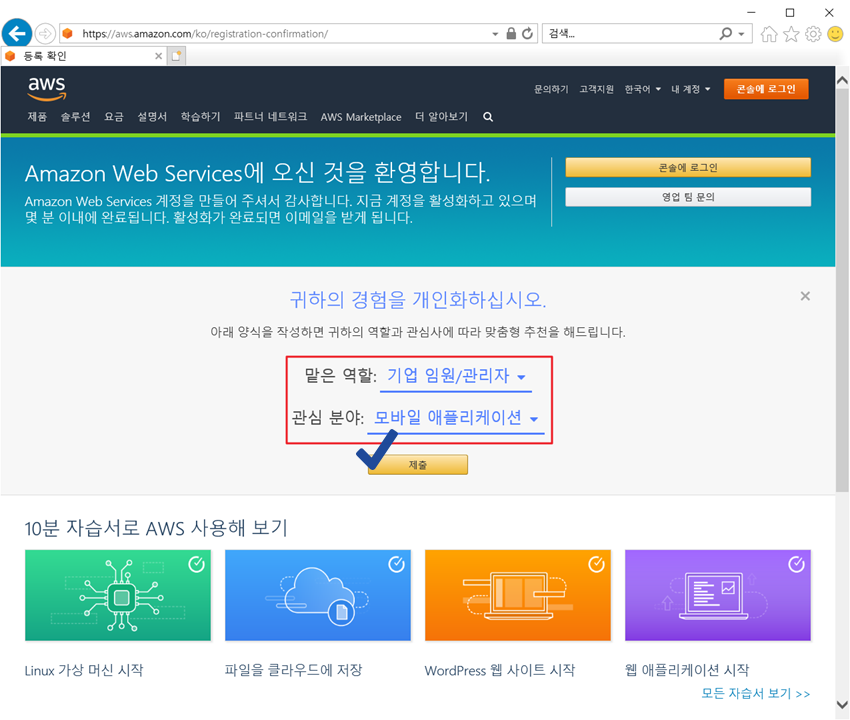Viewport: 850px width, 720px height.
Task: Click the favorites star icon
Action: (x=791, y=34)
